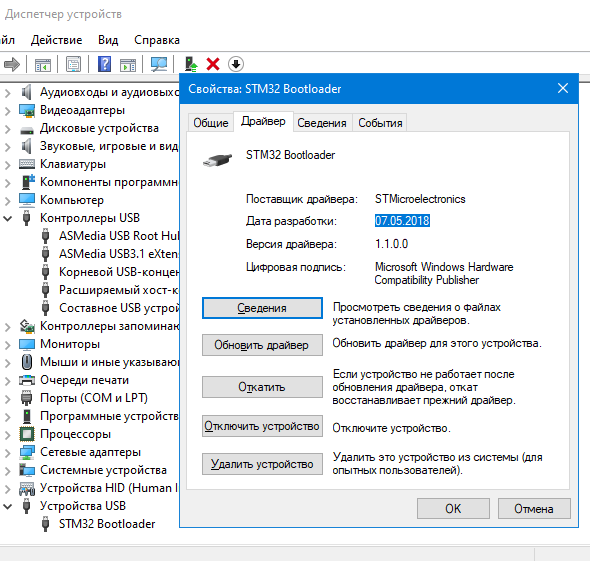Image resolution: width=590 pixels, height=561 pixels.
Task: Select ASMedia USB Root Hub item
Action: click(x=119, y=236)
